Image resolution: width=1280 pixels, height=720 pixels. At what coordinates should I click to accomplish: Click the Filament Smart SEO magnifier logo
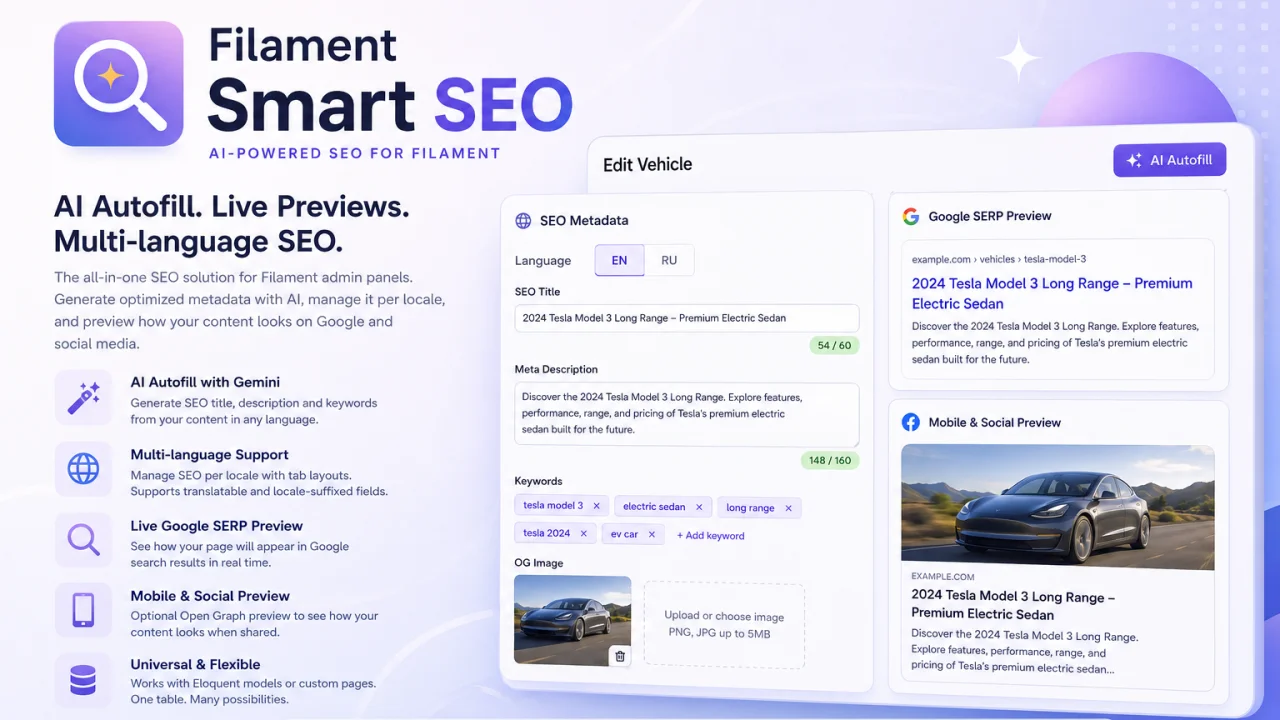[119, 84]
